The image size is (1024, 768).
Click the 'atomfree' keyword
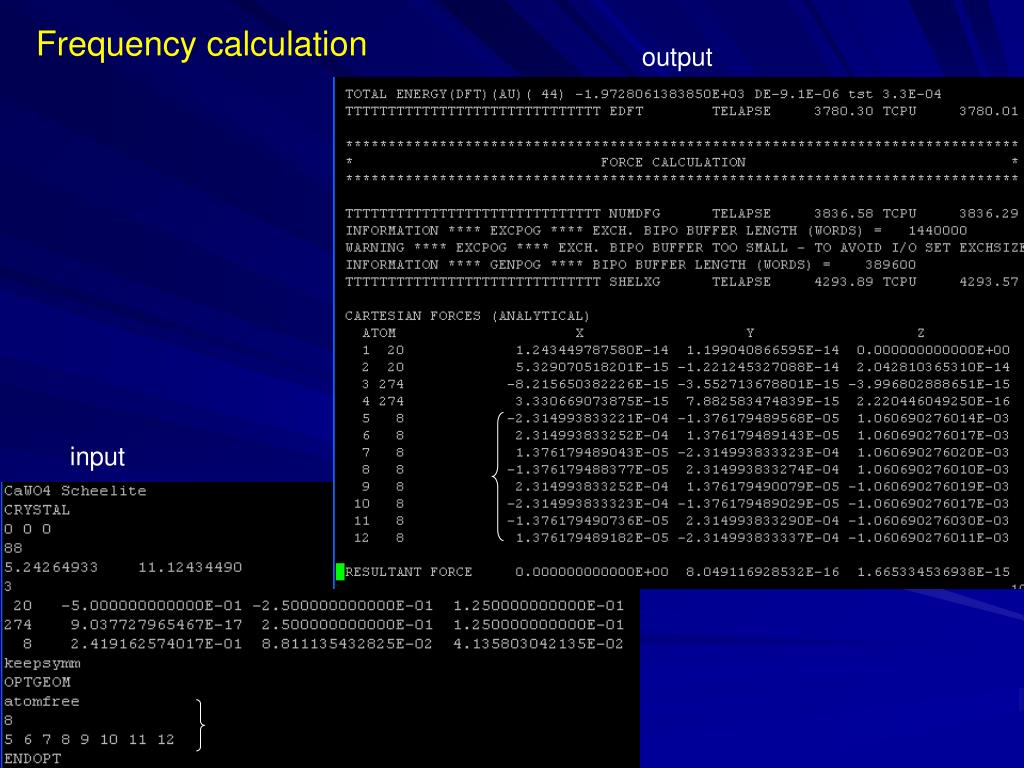42,701
